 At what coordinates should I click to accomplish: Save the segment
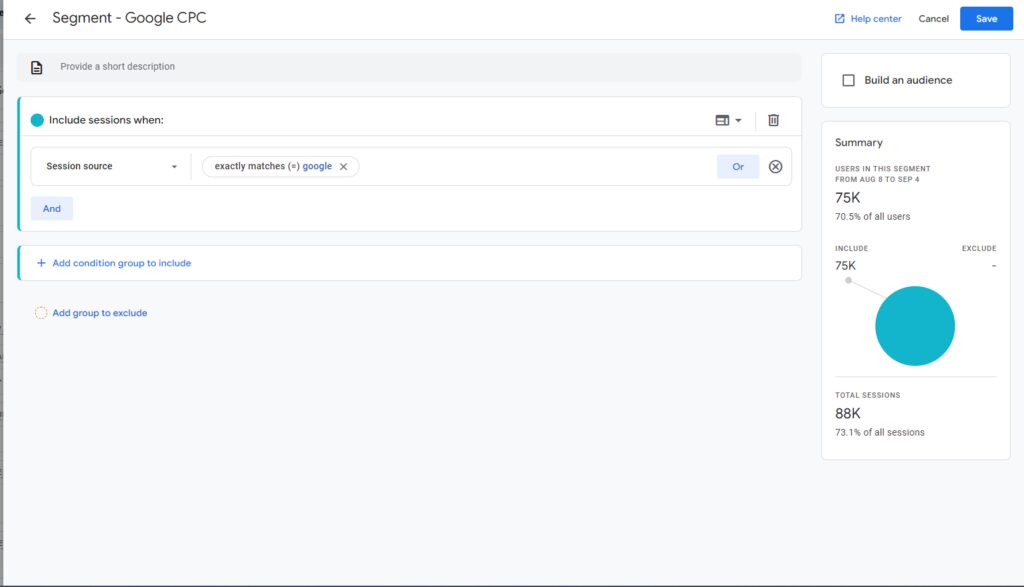986,19
